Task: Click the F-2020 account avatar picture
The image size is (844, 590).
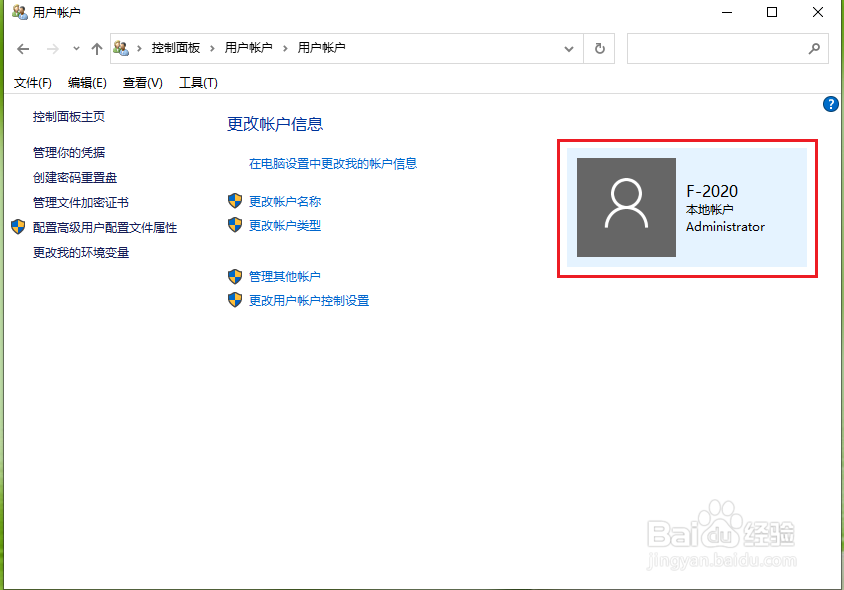Action: click(626, 207)
